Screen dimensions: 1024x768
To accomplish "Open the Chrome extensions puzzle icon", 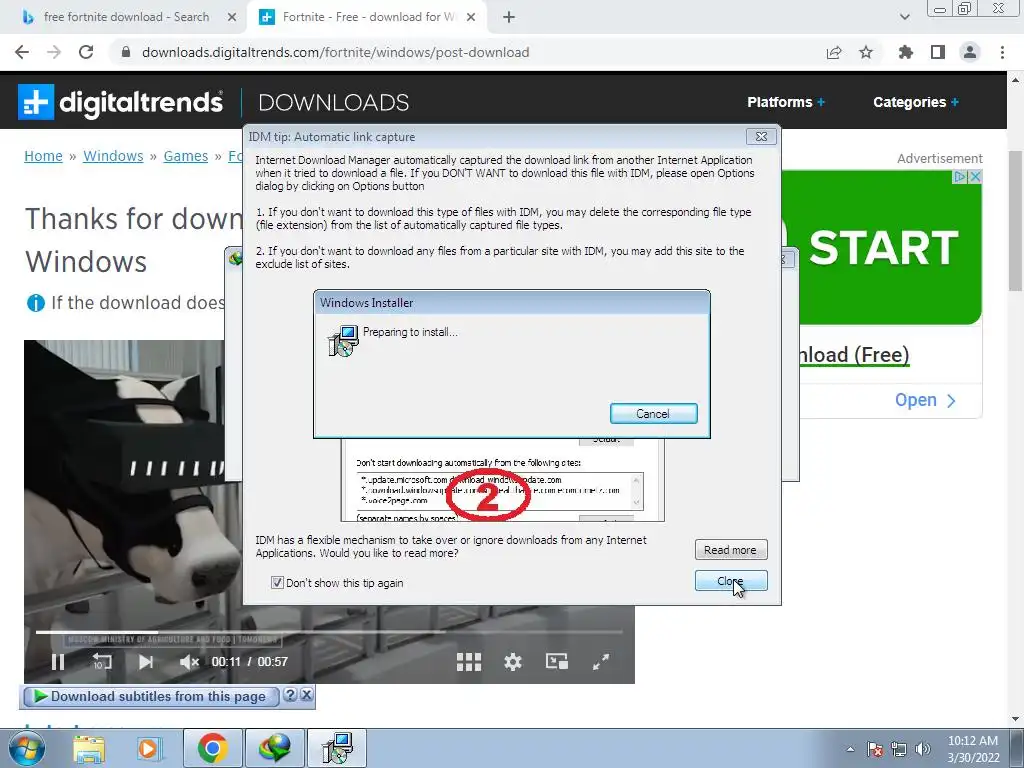I will 905,52.
